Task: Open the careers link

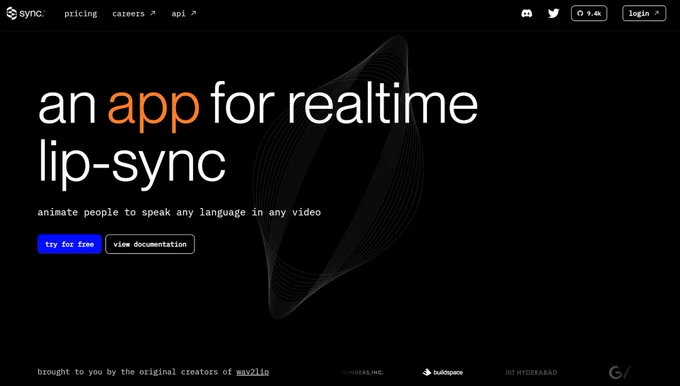Action: pos(134,14)
